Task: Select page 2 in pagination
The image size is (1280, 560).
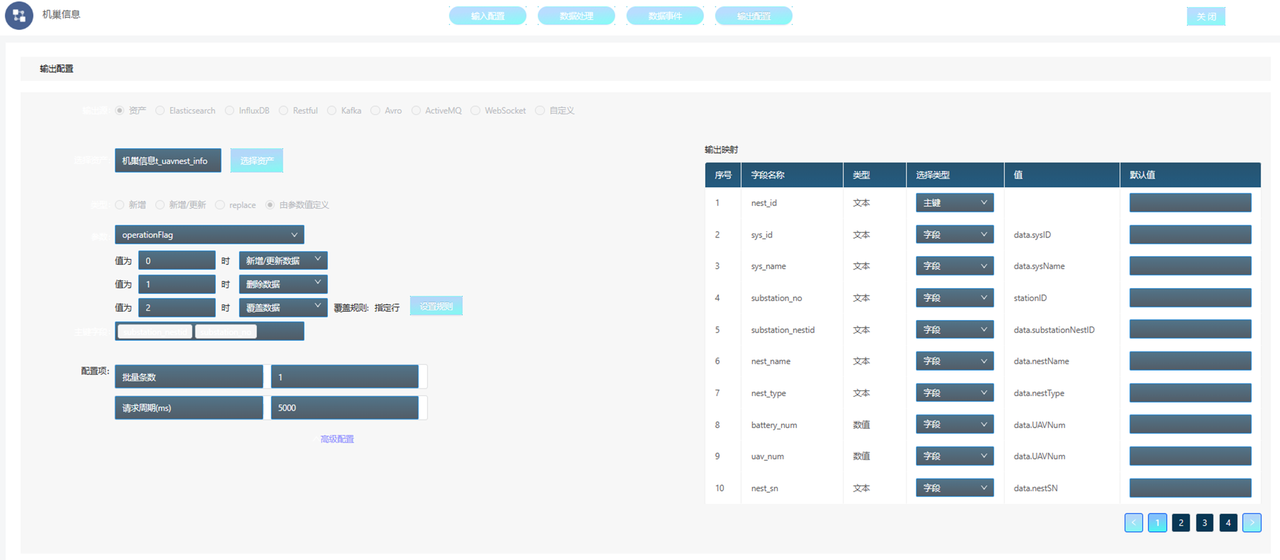Action: [x=1181, y=522]
